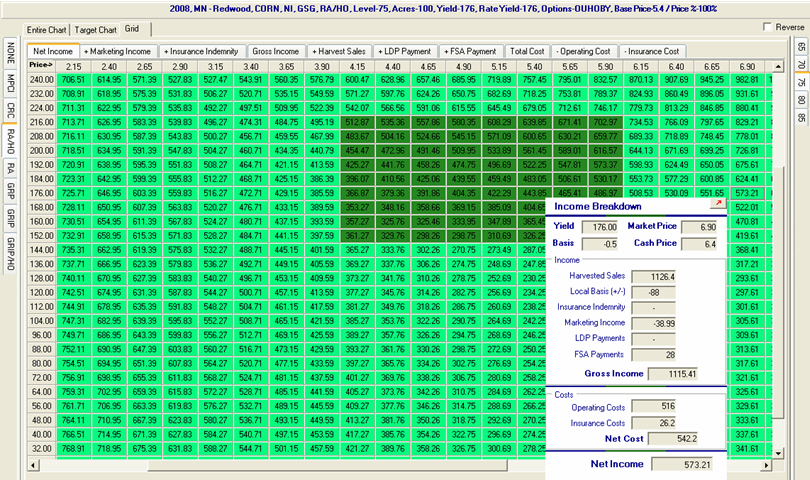Click the vertical scrollbar up arrow

coord(778,66)
